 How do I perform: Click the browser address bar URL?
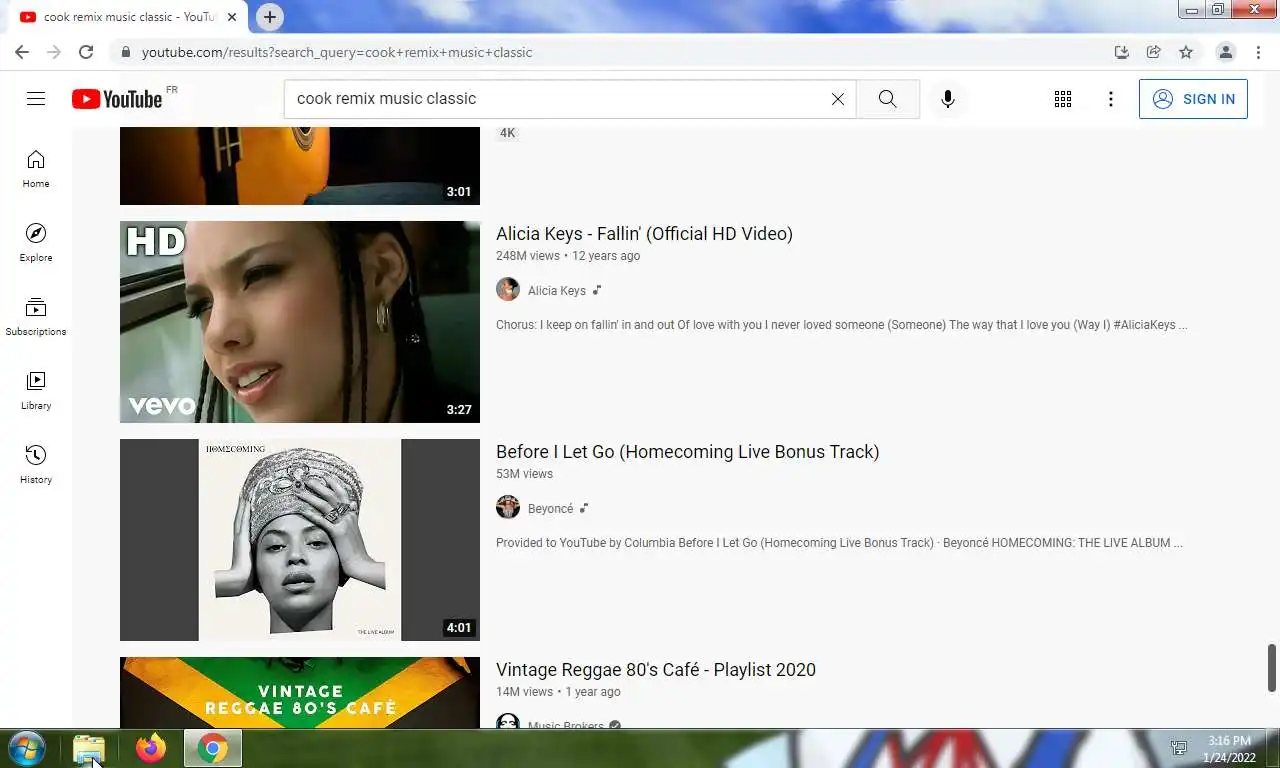click(337, 52)
